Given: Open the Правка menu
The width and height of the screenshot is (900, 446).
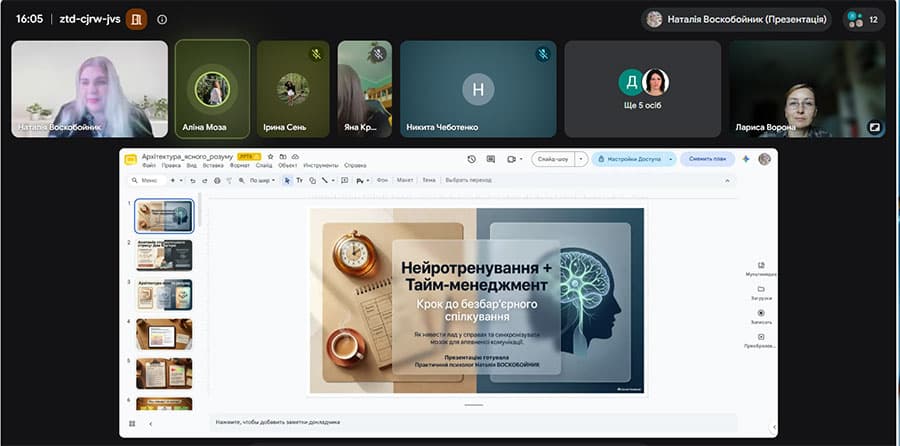Looking at the screenshot, I should [171, 165].
